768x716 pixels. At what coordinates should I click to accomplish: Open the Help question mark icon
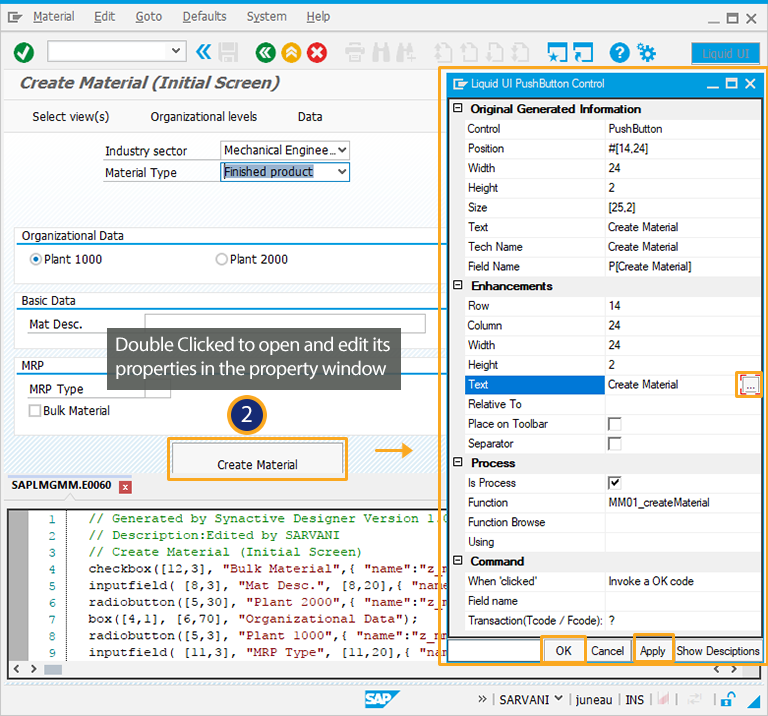[x=620, y=52]
